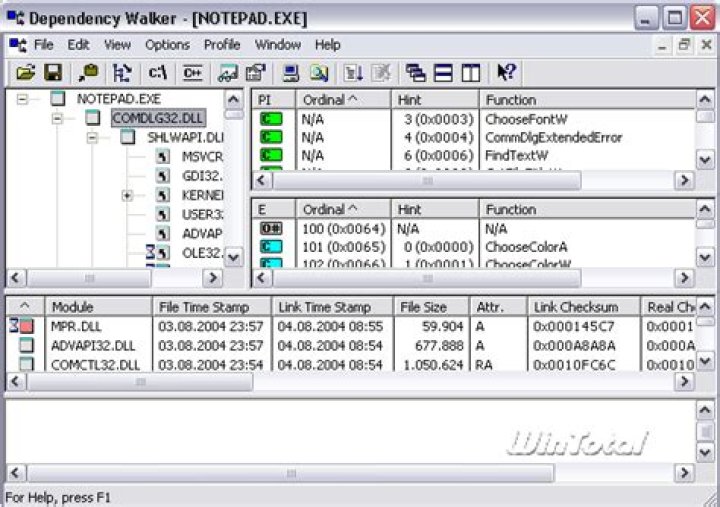Screen dimensions: 720x507
Task: Click the Save floppy disk icon
Action: point(53,73)
